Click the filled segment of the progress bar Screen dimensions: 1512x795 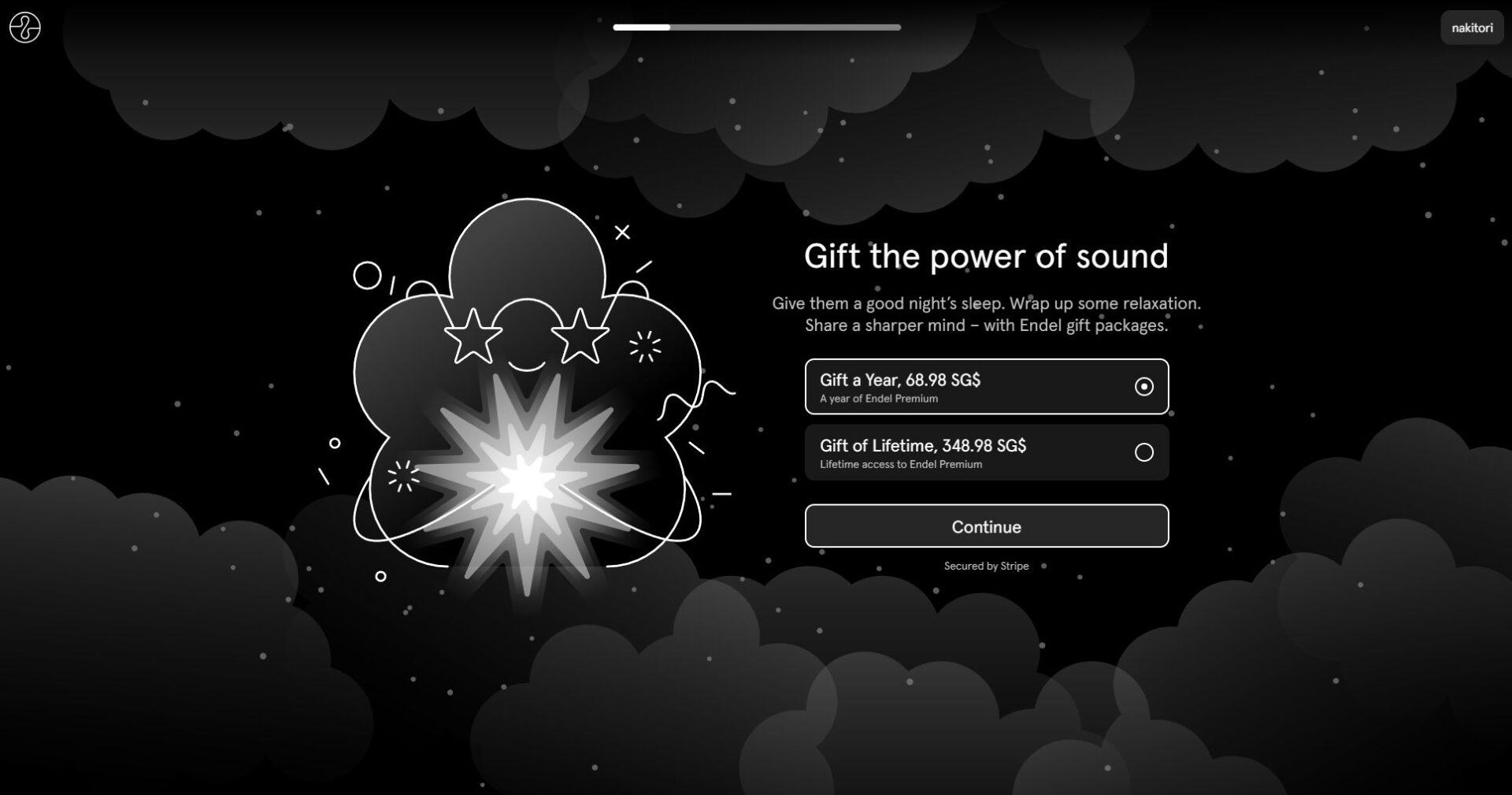pyautogui.click(x=641, y=28)
